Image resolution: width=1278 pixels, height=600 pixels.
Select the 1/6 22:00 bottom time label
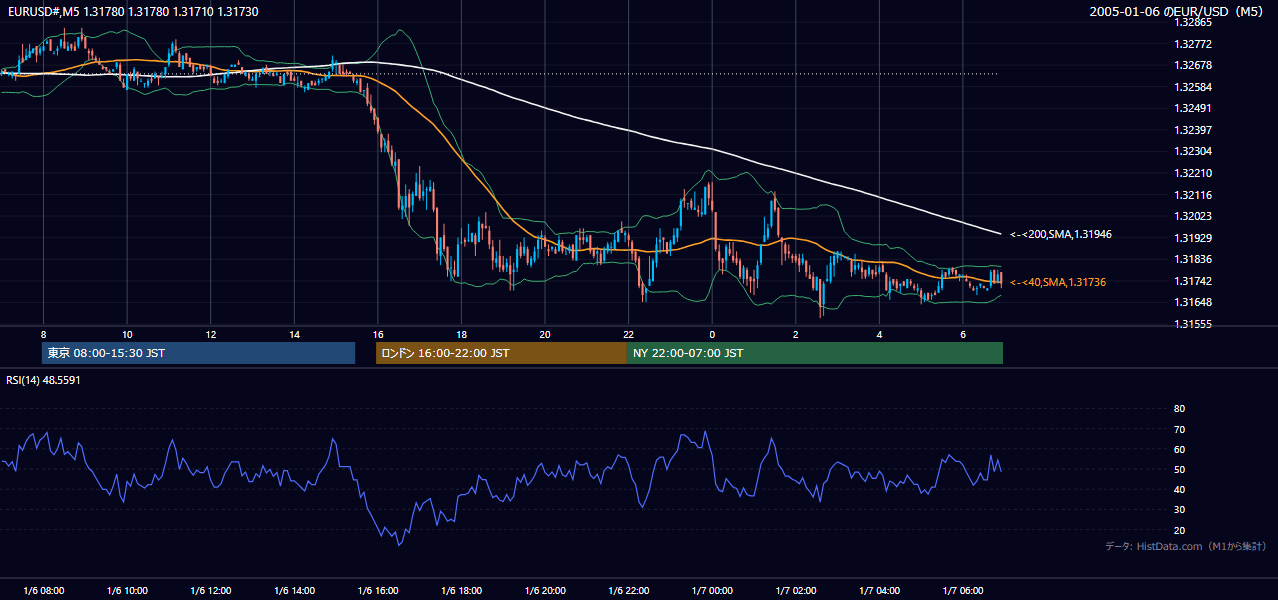(628, 591)
